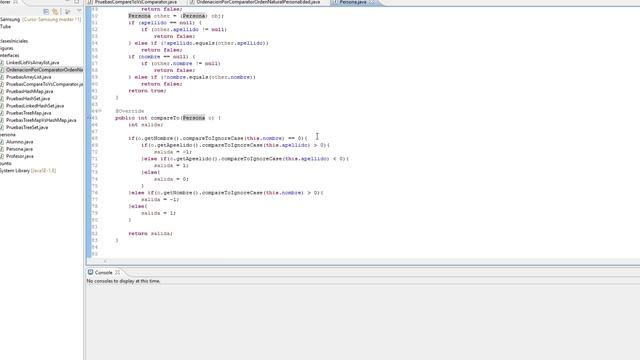Open the clasesIniciales package
Viewport: 640px width, 360px height.
click(x=14, y=41)
